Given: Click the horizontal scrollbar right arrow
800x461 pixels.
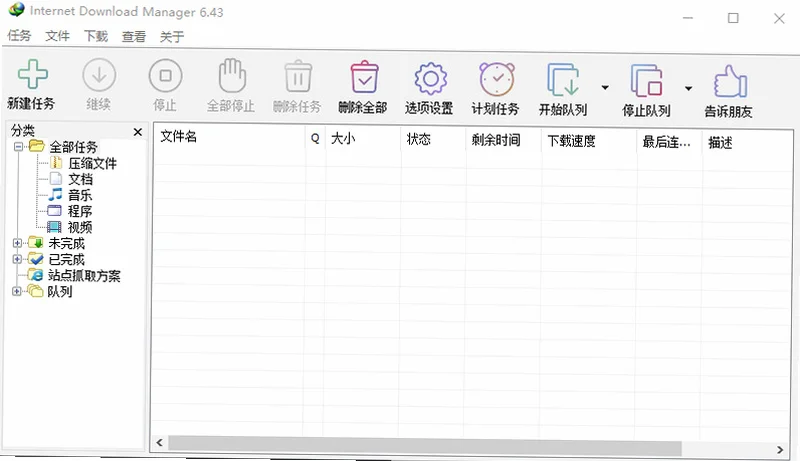Looking at the screenshot, I should point(780,450).
